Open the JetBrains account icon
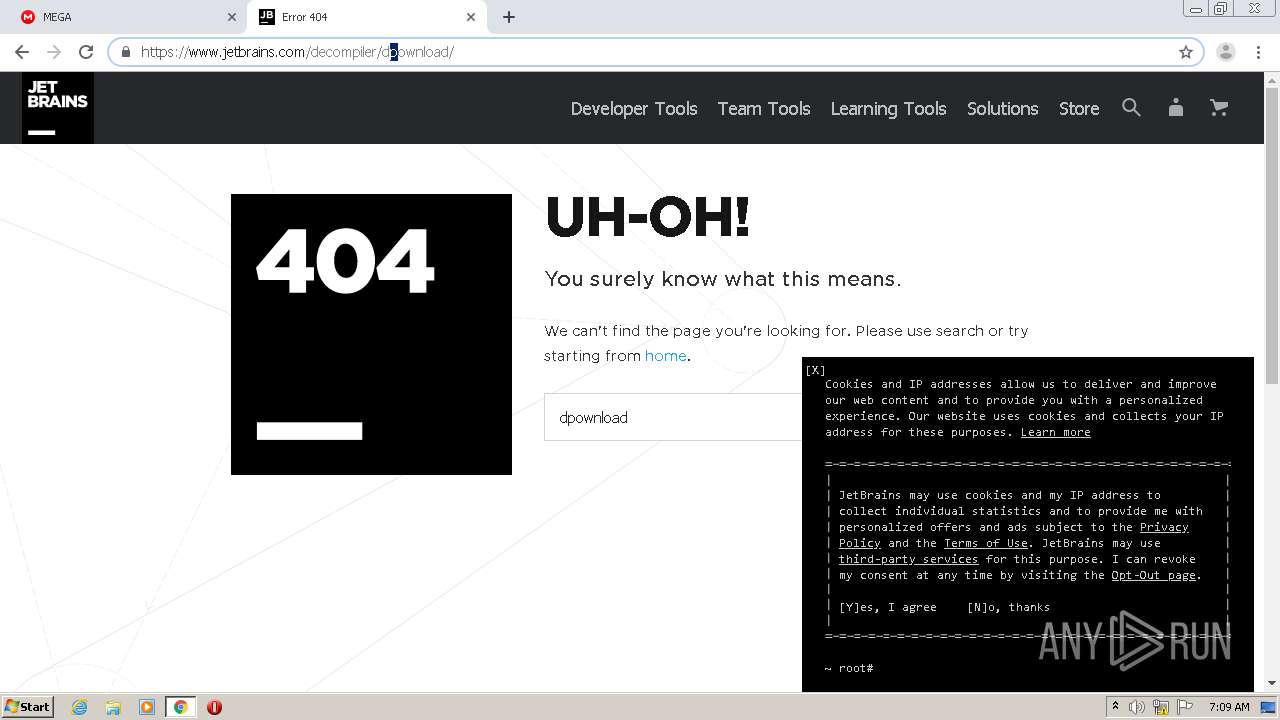The height and width of the screenshot is (720, 1280). pyautogui.click(x=1176, y=108)
